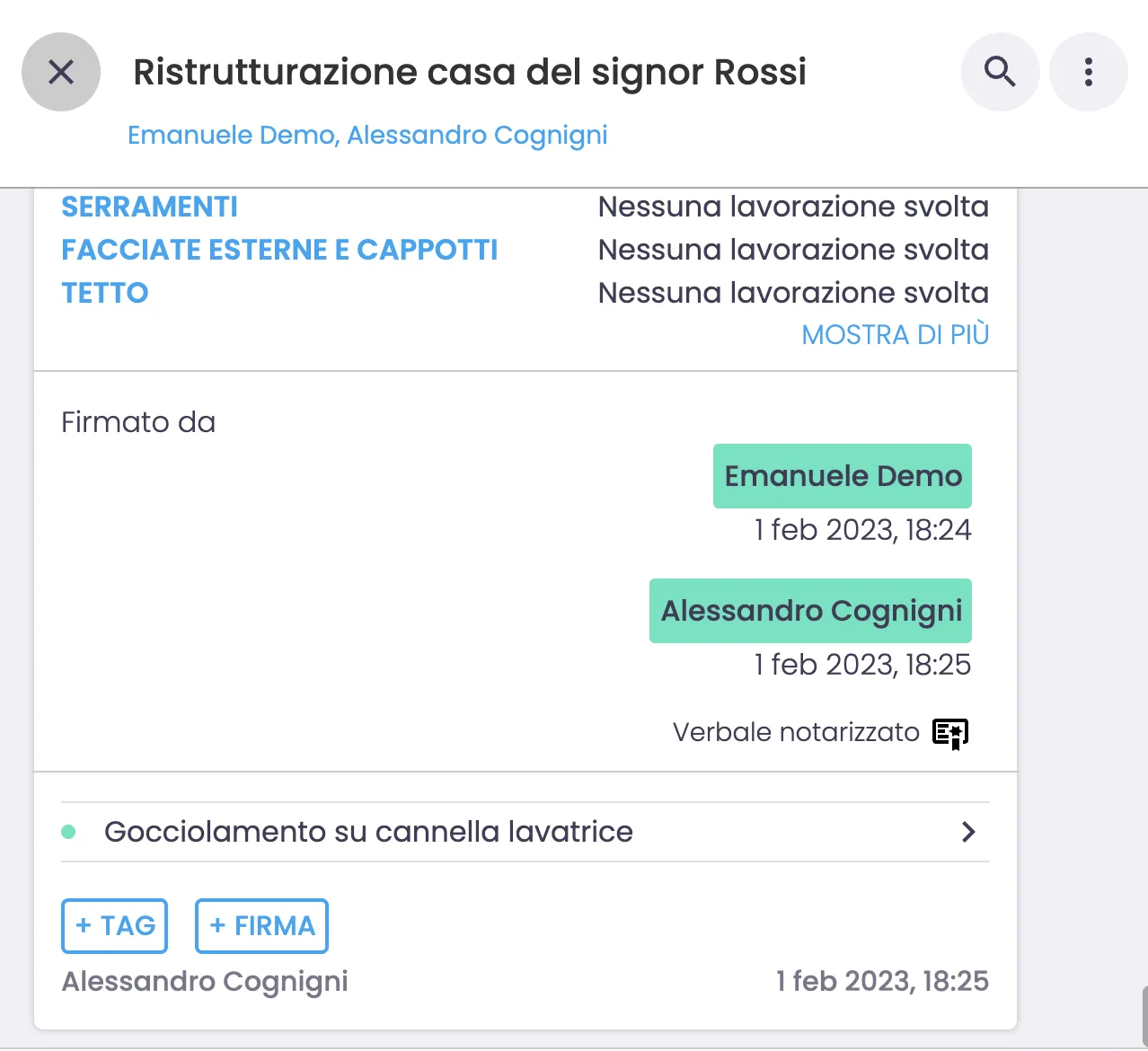This screenshot has width=1148, height=1051.
Task: Open the three-dot more options menu
Action: [x=1088, y=72]
